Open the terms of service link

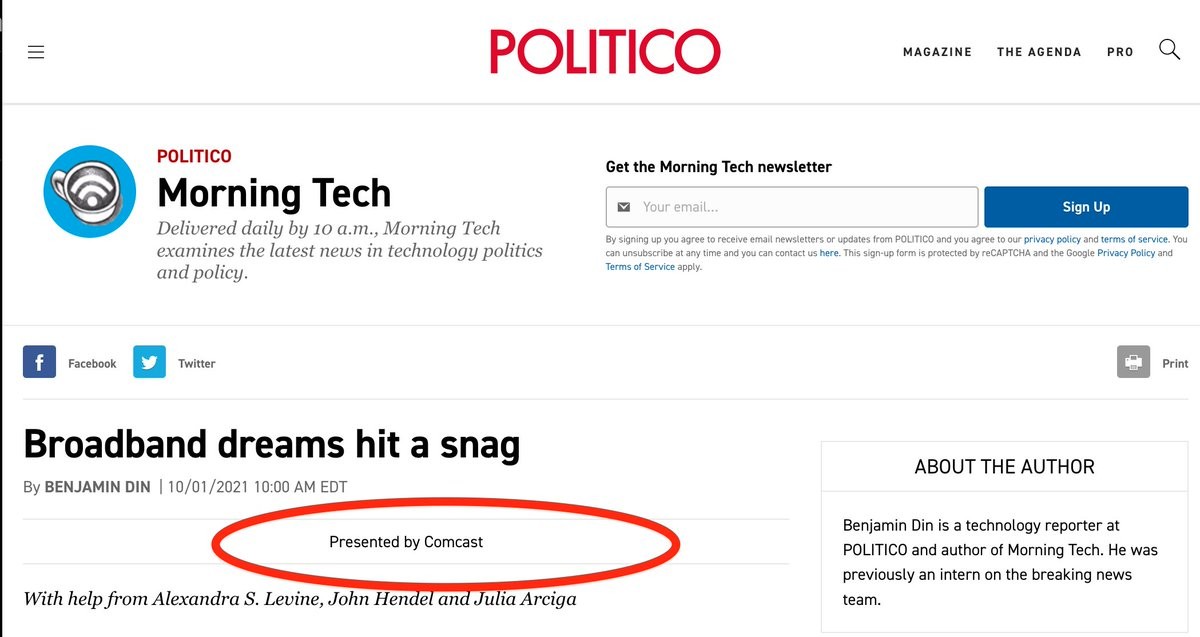point(1134,240)
